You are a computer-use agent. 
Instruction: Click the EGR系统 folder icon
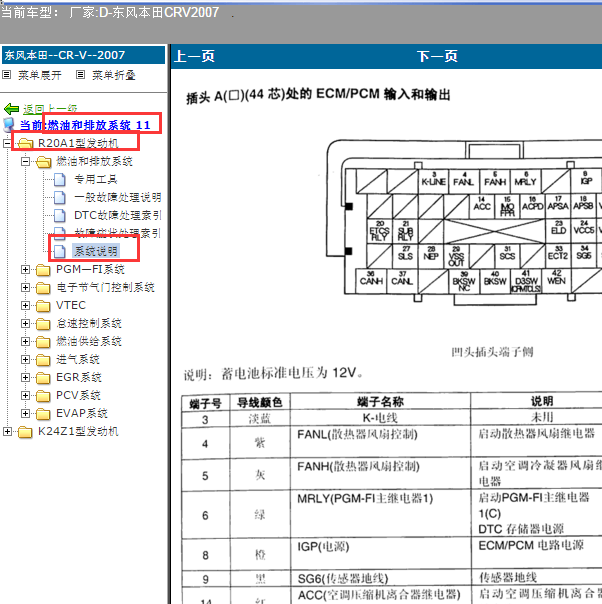coord(43,378)
